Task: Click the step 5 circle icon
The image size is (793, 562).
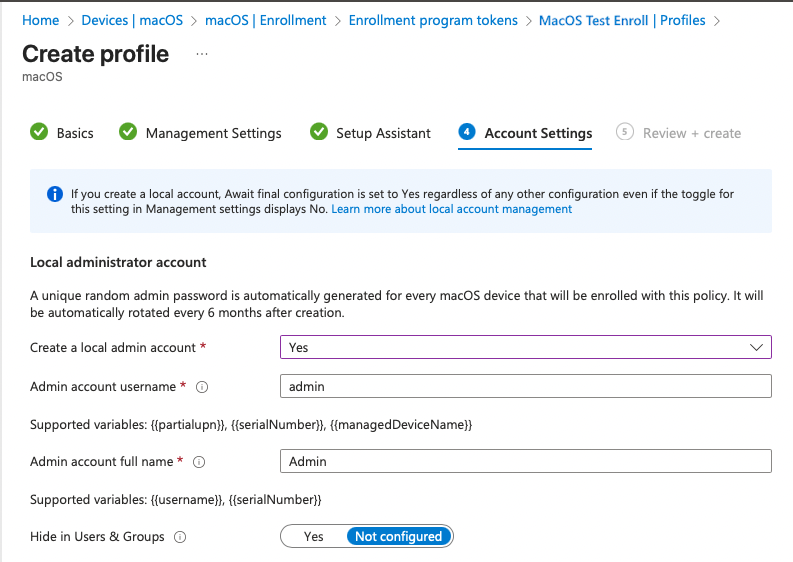Action: pos(625,132)
